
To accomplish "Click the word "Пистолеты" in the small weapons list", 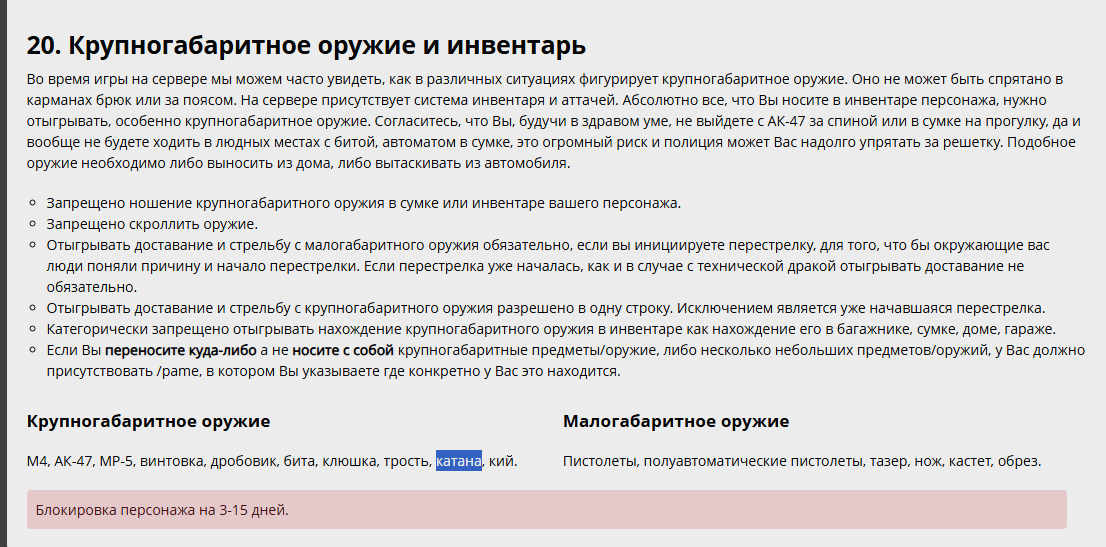I will tap(599, 461).
